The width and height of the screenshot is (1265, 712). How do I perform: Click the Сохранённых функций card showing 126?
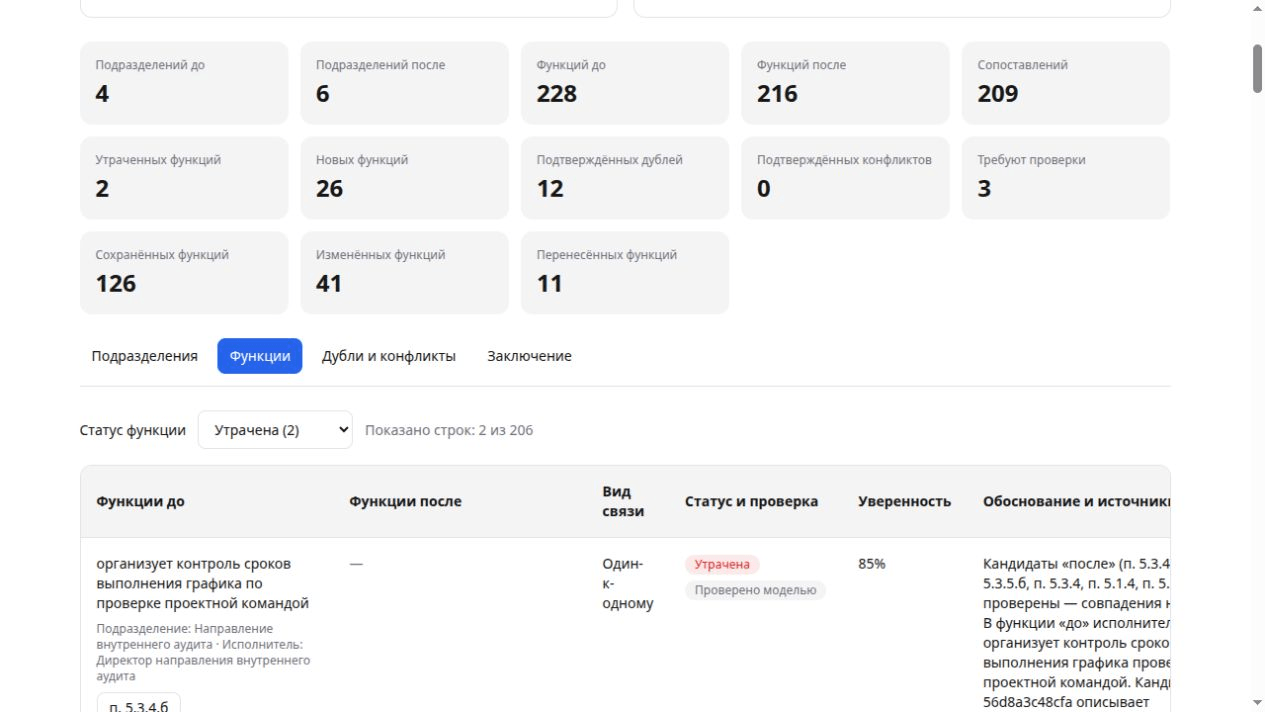(x=184, y=273)
